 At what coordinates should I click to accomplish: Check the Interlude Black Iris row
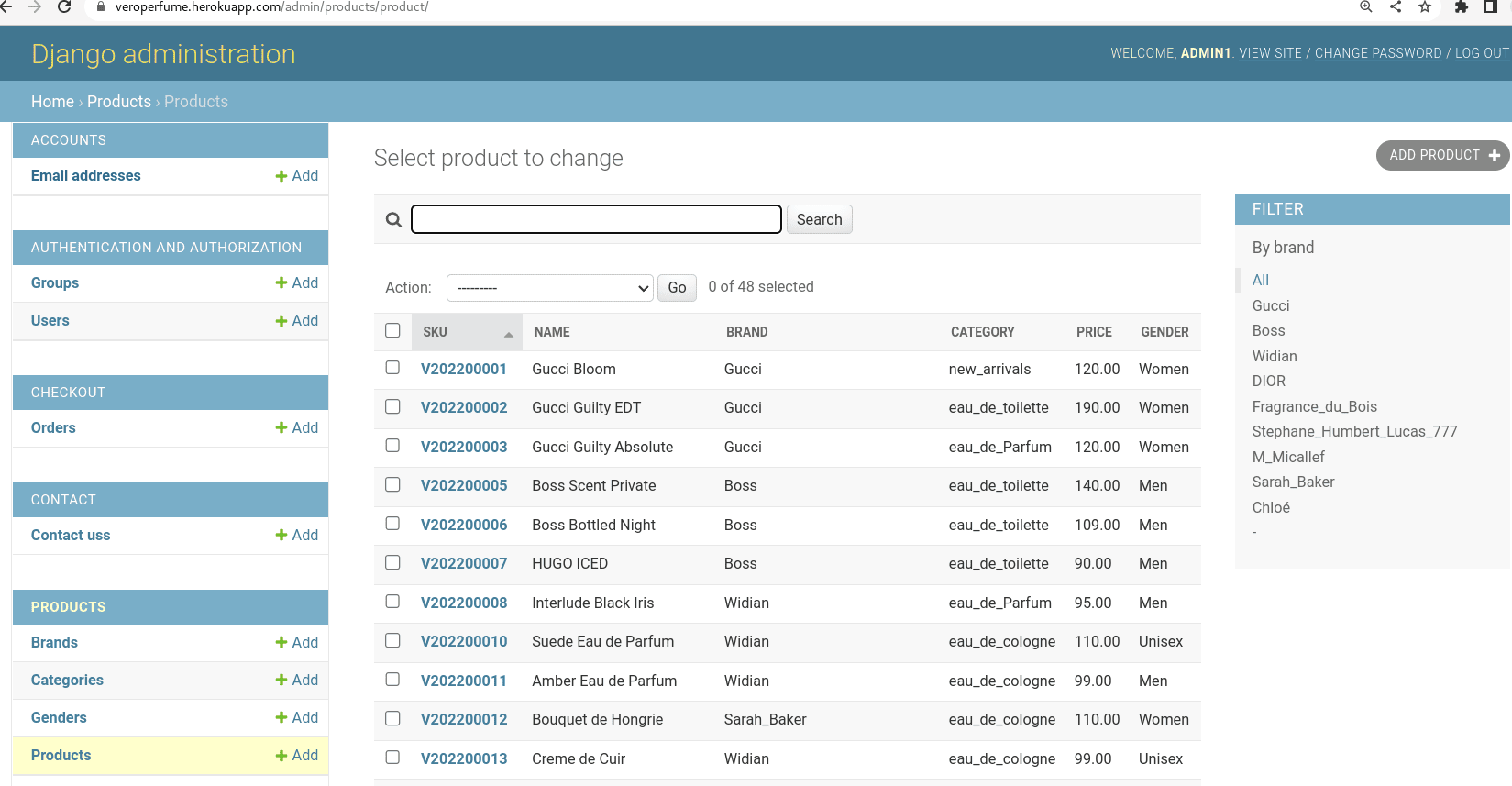coord(392,601)
